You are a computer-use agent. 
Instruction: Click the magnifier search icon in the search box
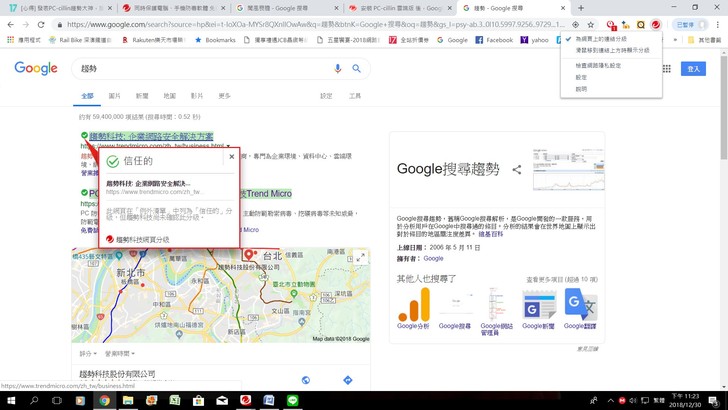pyautogui.click(x=356, y=68)
